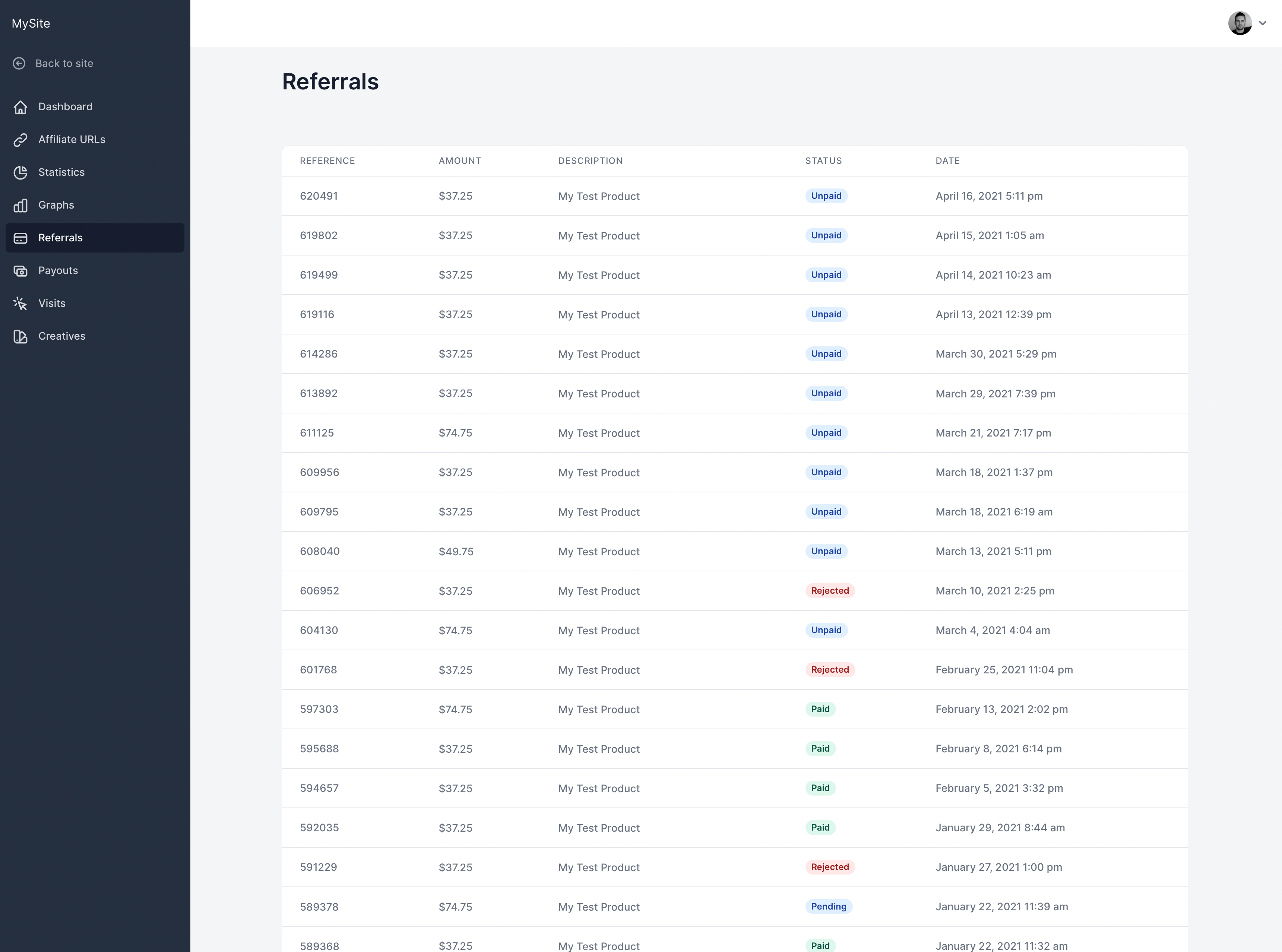Open the Payouts page
This screenshot has width=1282, height=952.
(95, 270)
